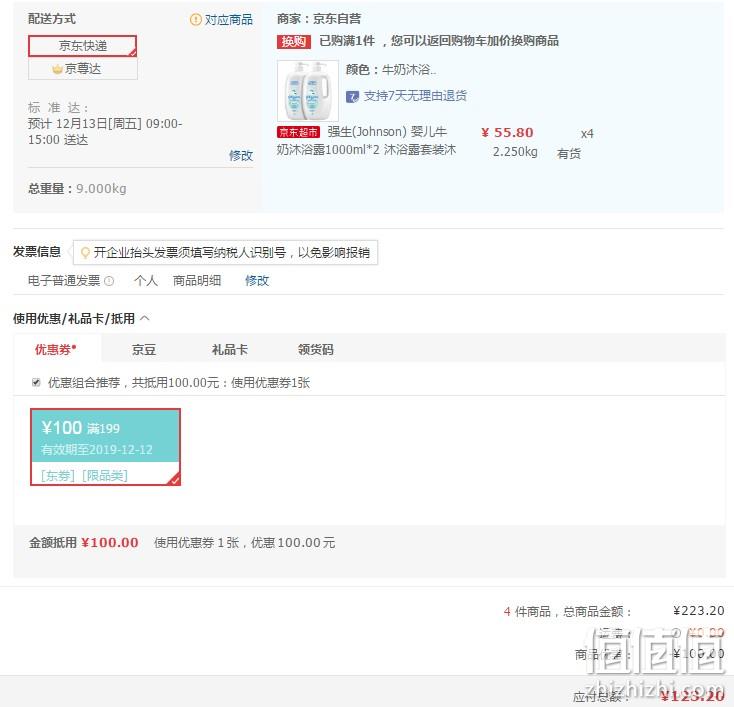
Task: Click the crown icon beside 京尊达
Action: [57, 69]
